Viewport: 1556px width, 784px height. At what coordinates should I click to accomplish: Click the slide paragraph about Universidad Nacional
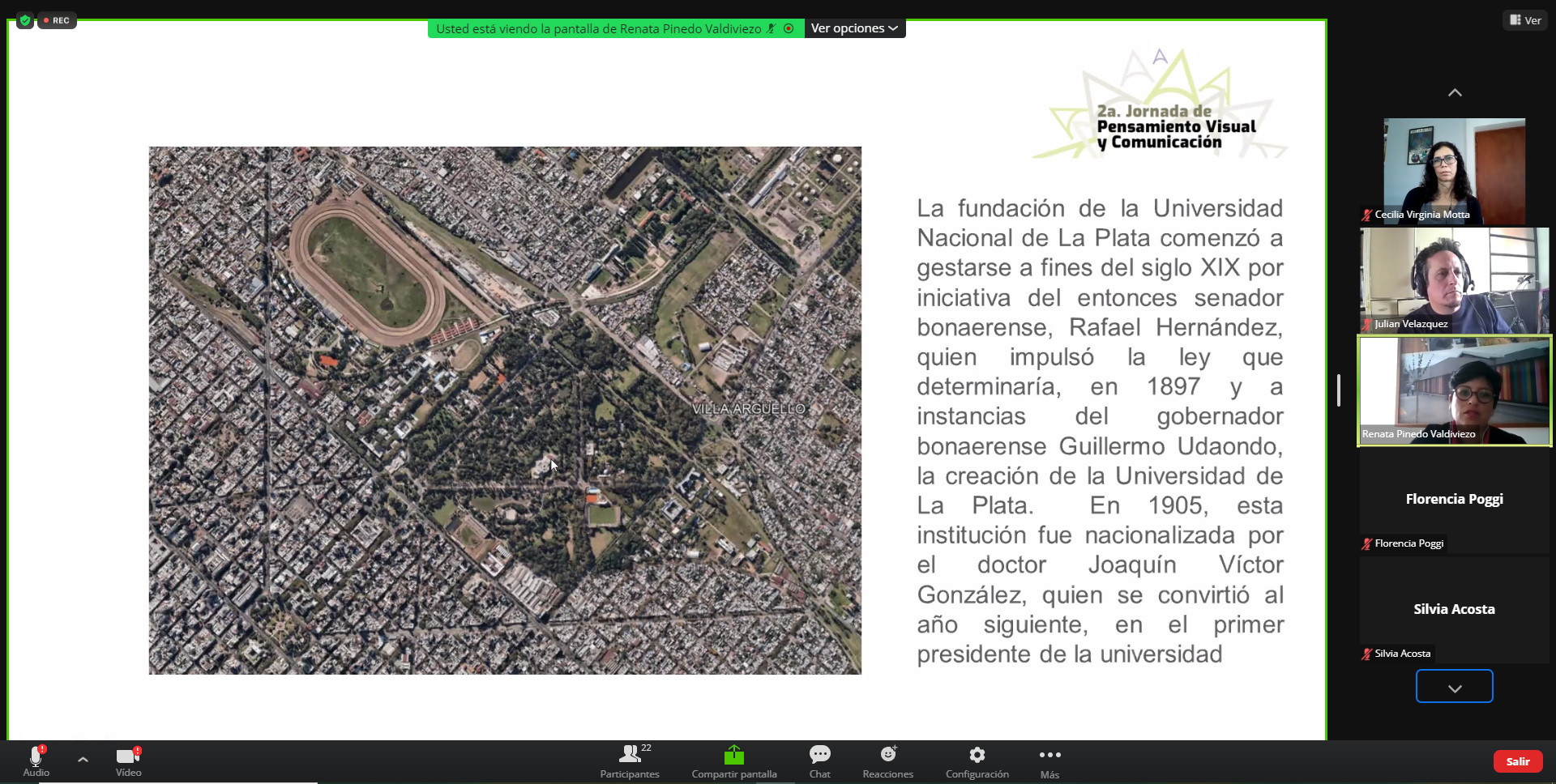[x=1100, y=431]
